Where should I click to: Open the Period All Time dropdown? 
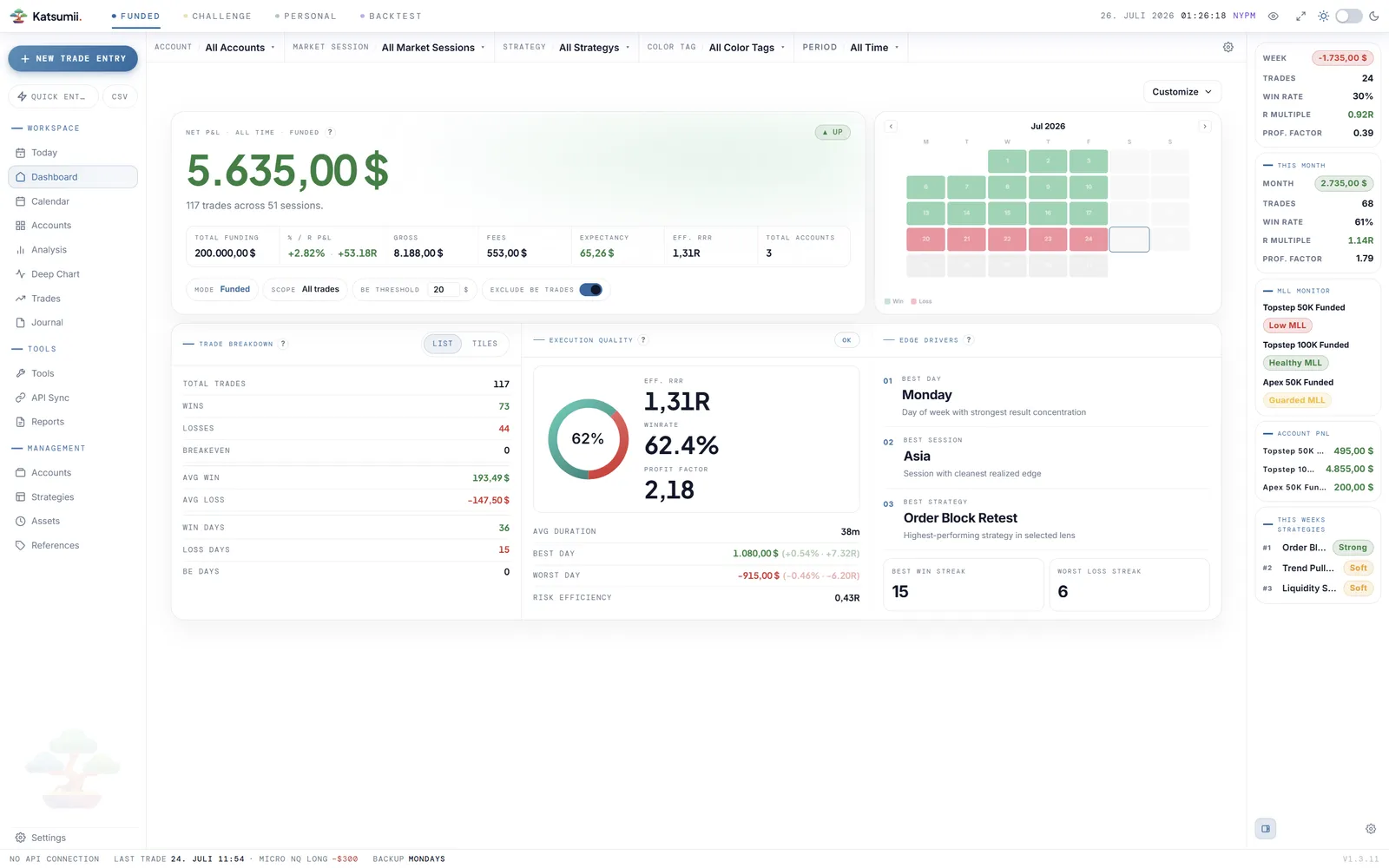(874, 48)
